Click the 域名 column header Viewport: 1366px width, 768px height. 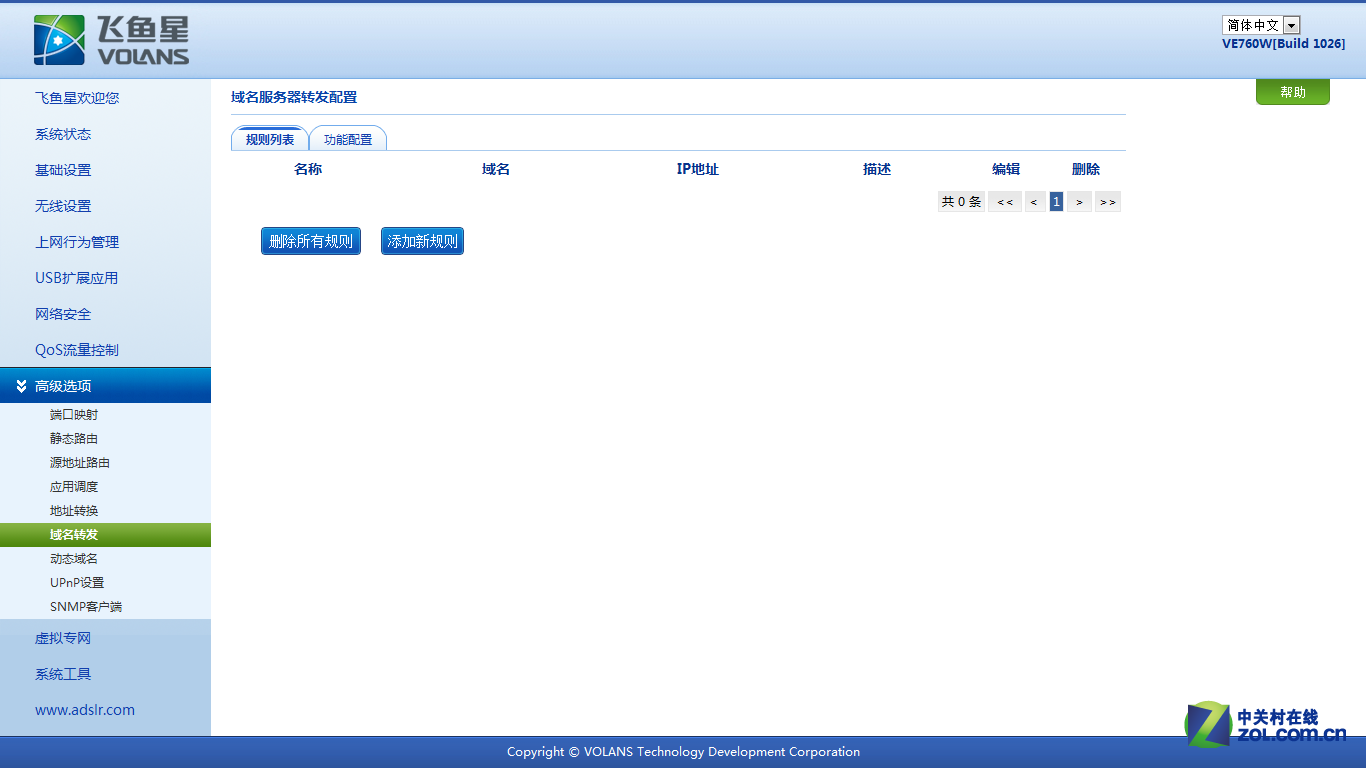pyautogui.click(x=496, y=169)
